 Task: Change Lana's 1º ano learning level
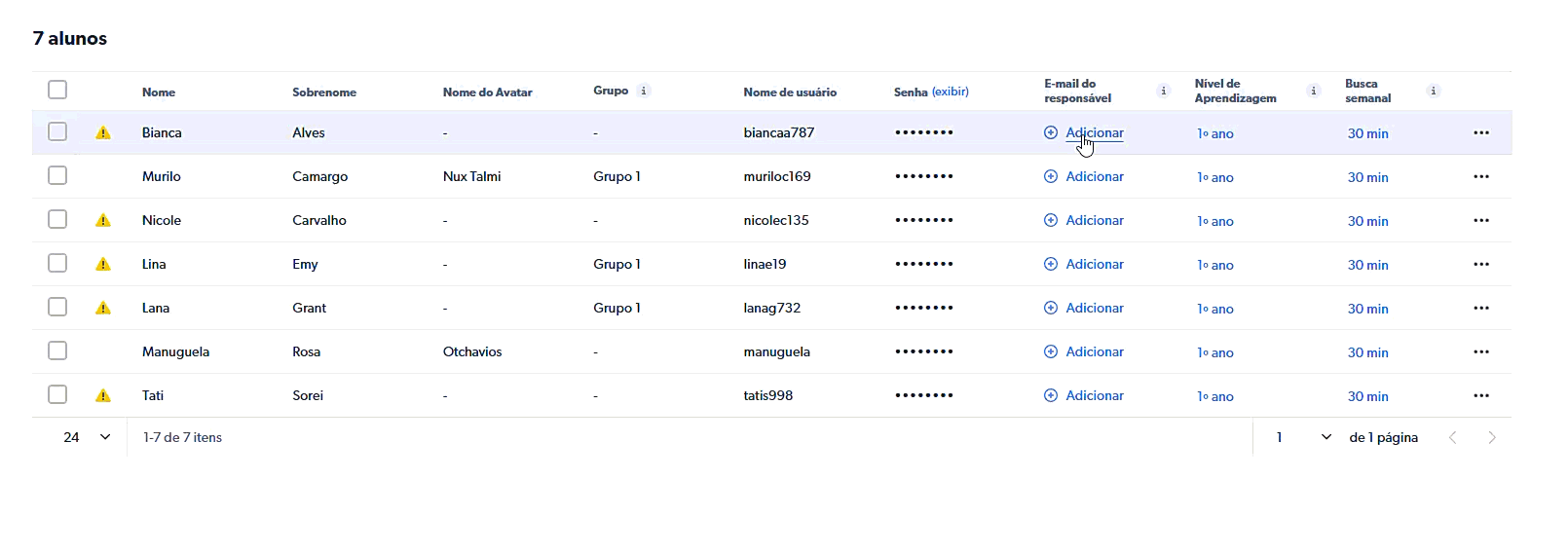click(1214, 309)
